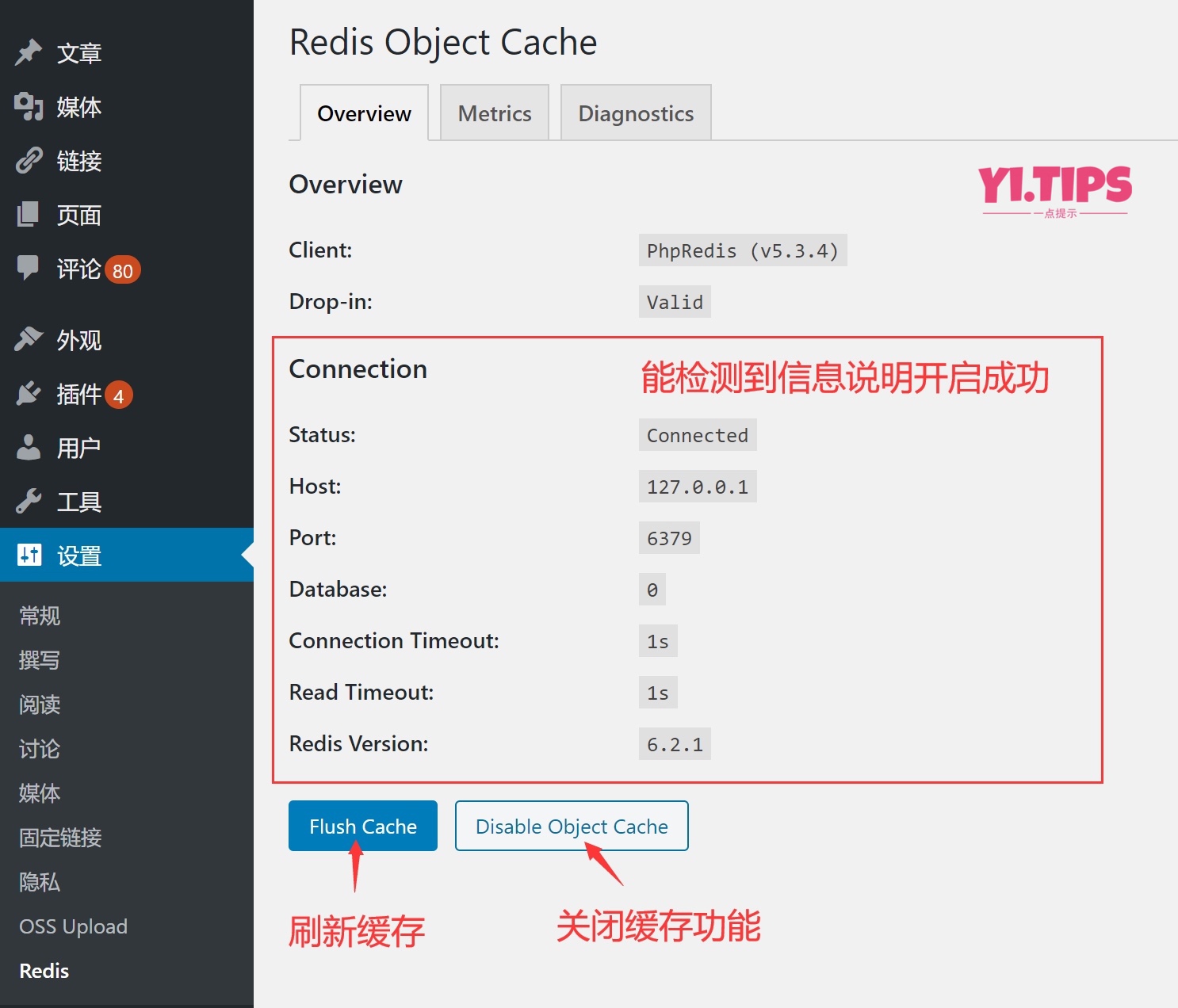Switch to the Metrics tab

coord(494,113)
